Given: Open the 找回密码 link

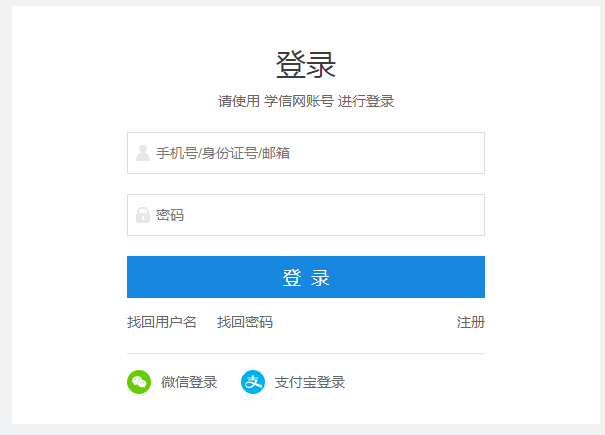Looking at the screenshot, I should click(245, 322).
